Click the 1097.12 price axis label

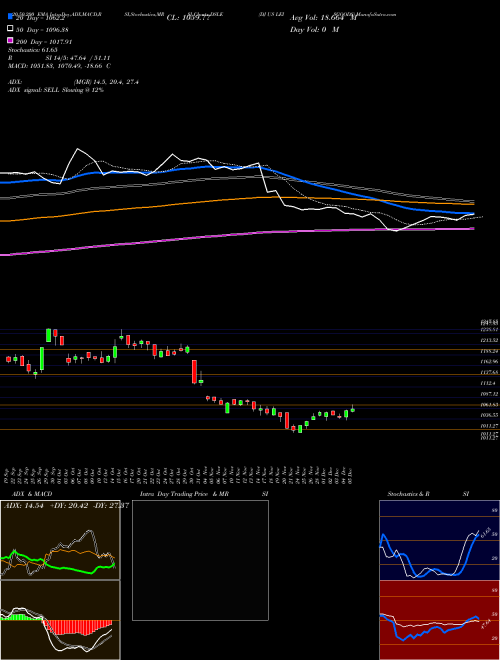490,394
